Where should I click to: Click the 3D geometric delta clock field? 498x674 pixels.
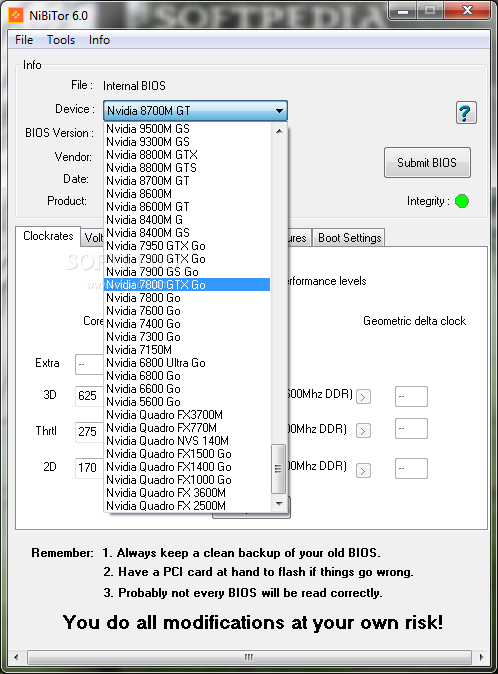tap(411, 396)
